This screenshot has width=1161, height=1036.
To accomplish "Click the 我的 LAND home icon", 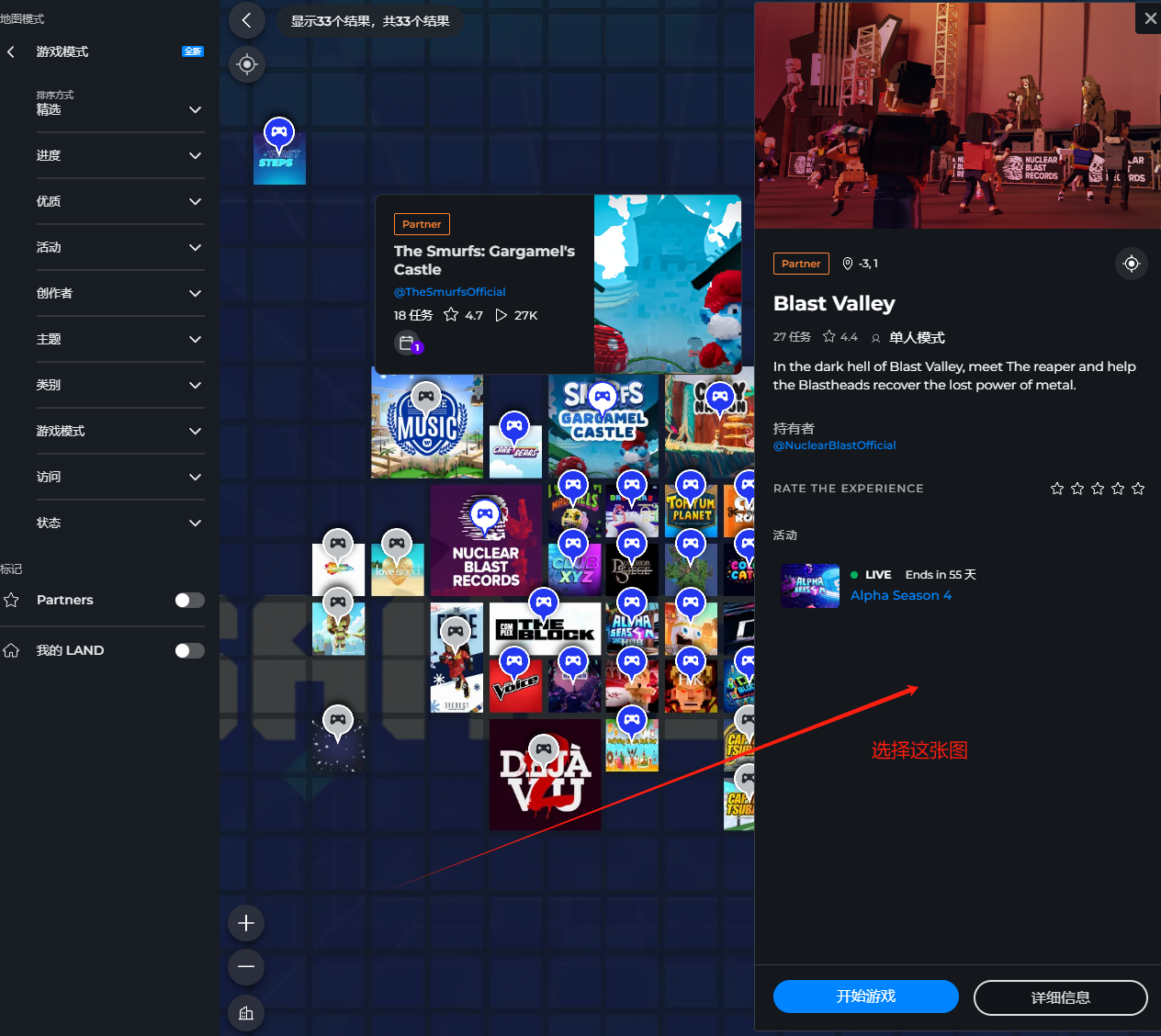I will coord(11,650).
